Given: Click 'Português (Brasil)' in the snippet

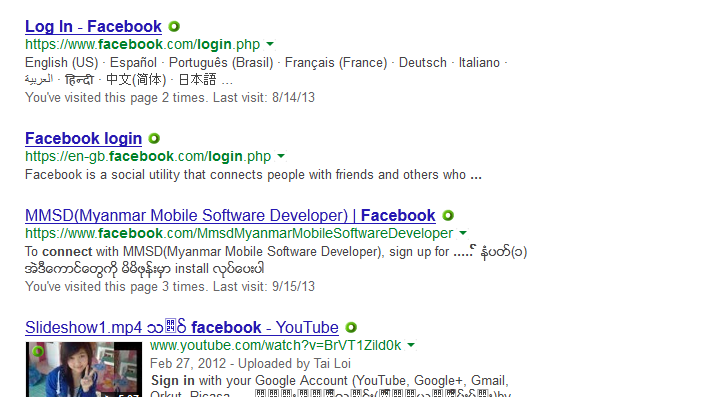Looking at the screenshot, I should click(221, 62).
